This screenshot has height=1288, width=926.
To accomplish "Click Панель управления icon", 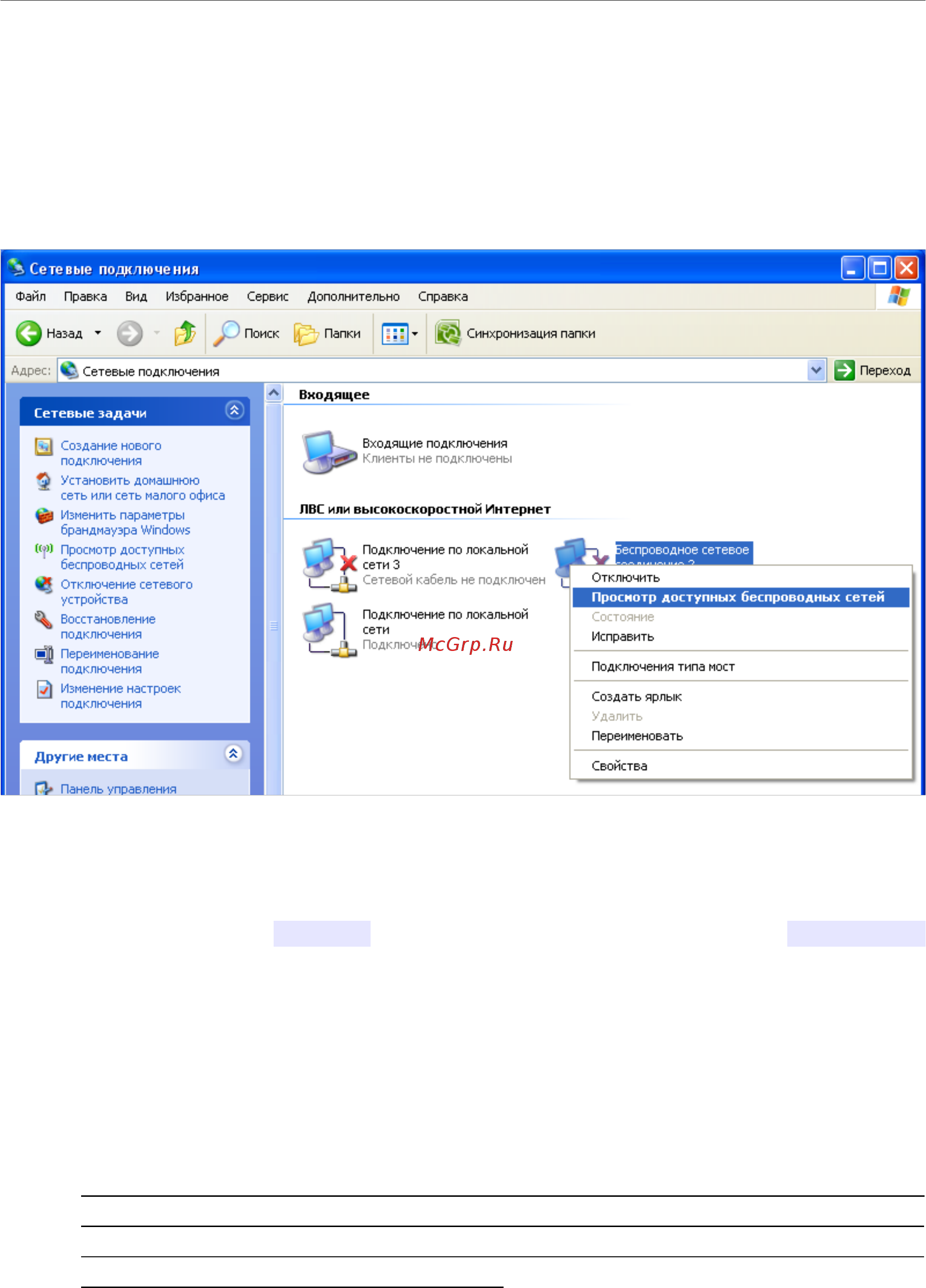I will tap(44, 788).
